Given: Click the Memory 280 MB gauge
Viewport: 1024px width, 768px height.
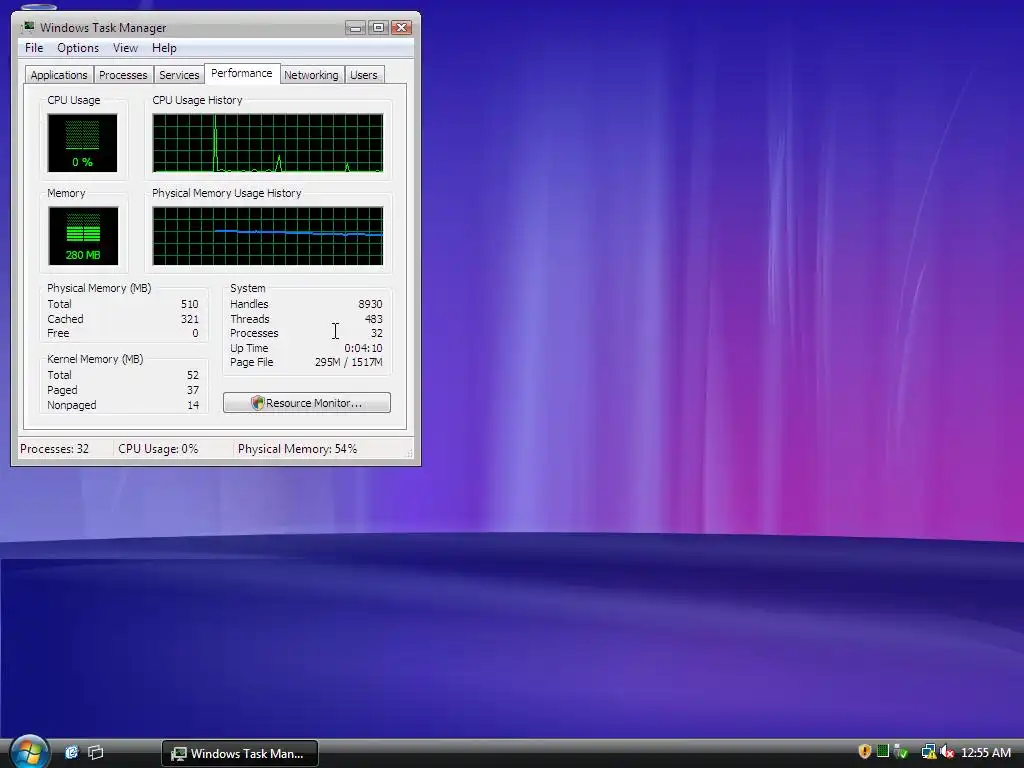Looking at the screenshot, I should (83, 236).
